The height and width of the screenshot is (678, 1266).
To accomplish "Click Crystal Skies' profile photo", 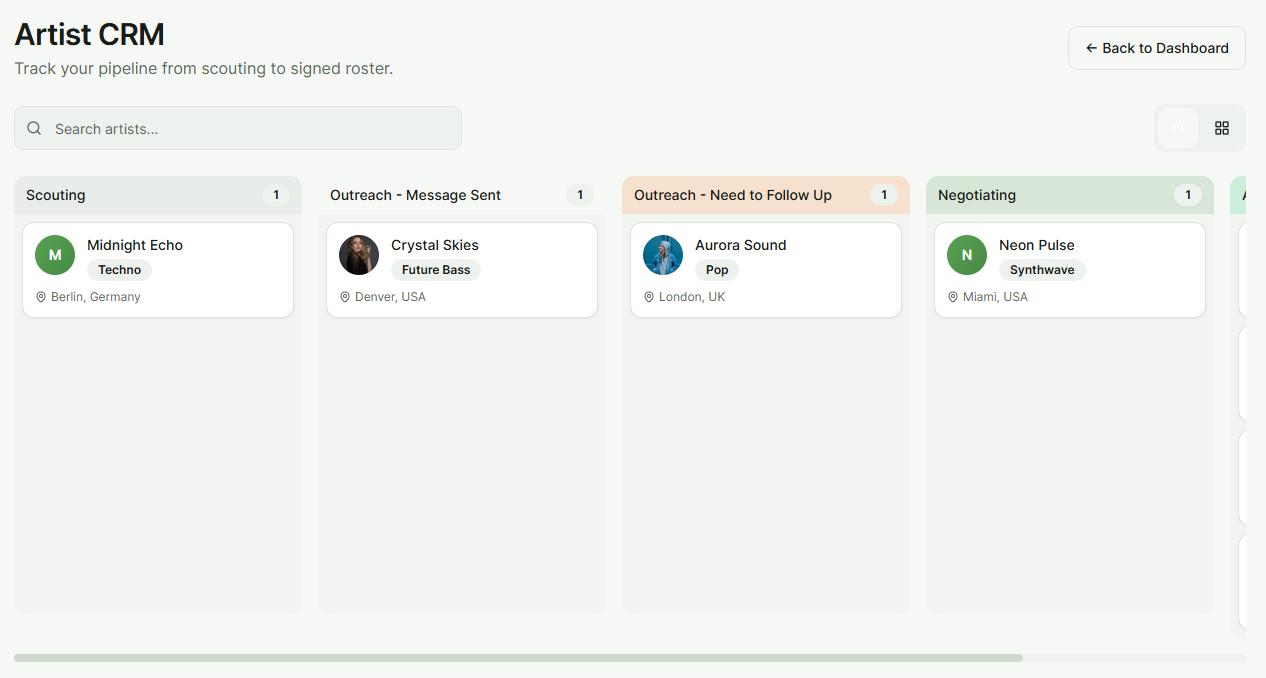I will (x=359, y=255).
